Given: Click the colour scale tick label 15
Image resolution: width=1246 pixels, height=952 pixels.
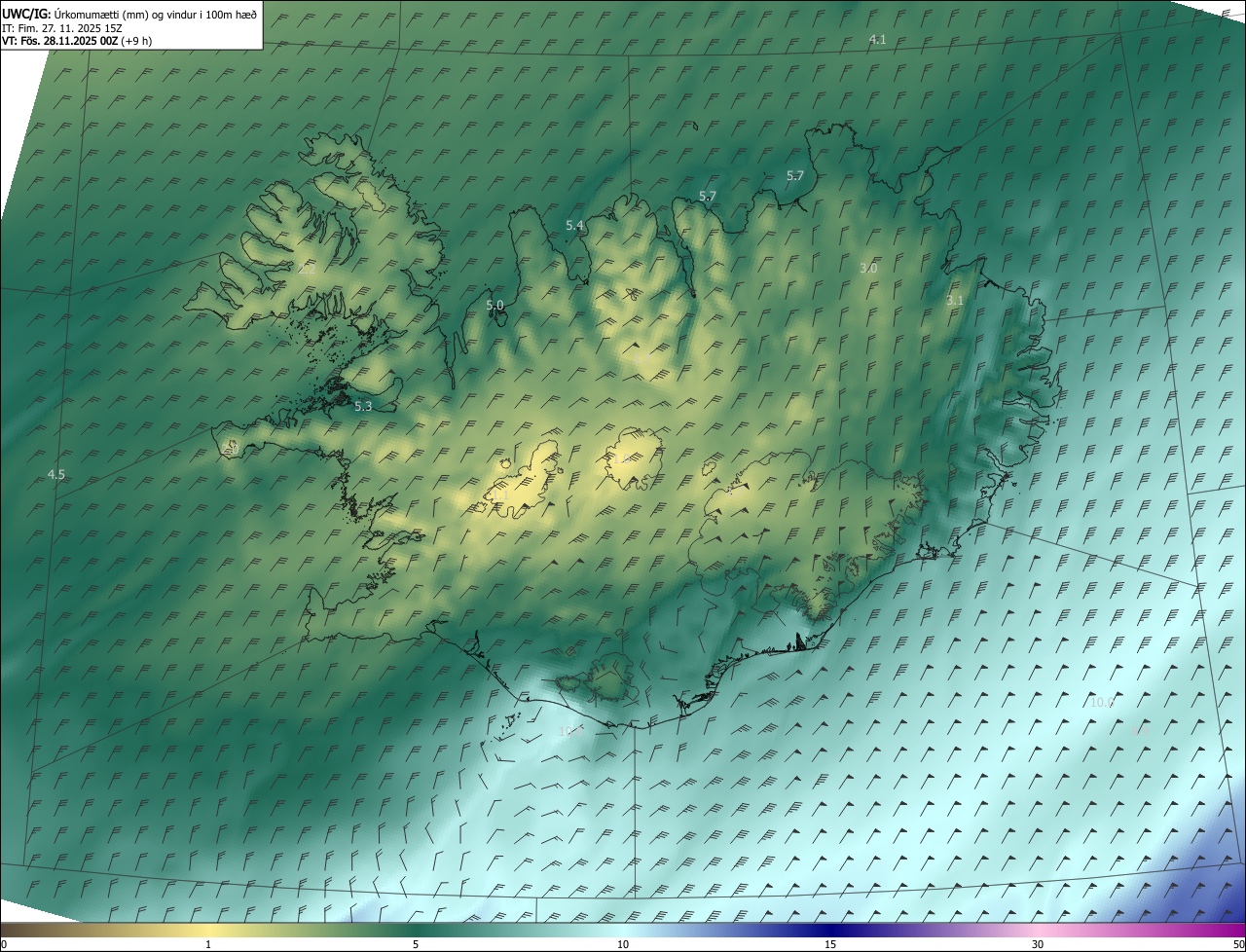Looking at the screenshot, I should coord(830,944).
